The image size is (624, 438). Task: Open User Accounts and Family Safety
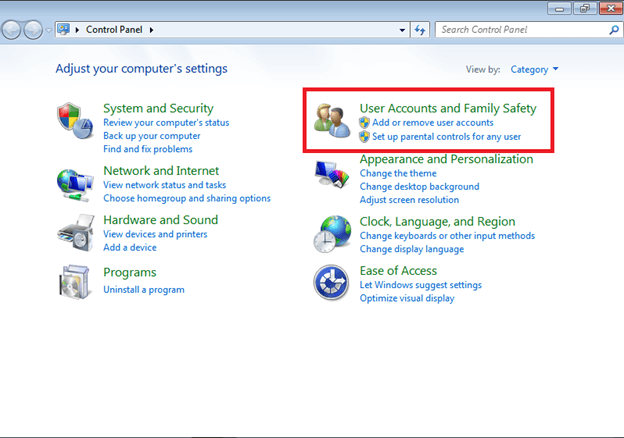448,108
